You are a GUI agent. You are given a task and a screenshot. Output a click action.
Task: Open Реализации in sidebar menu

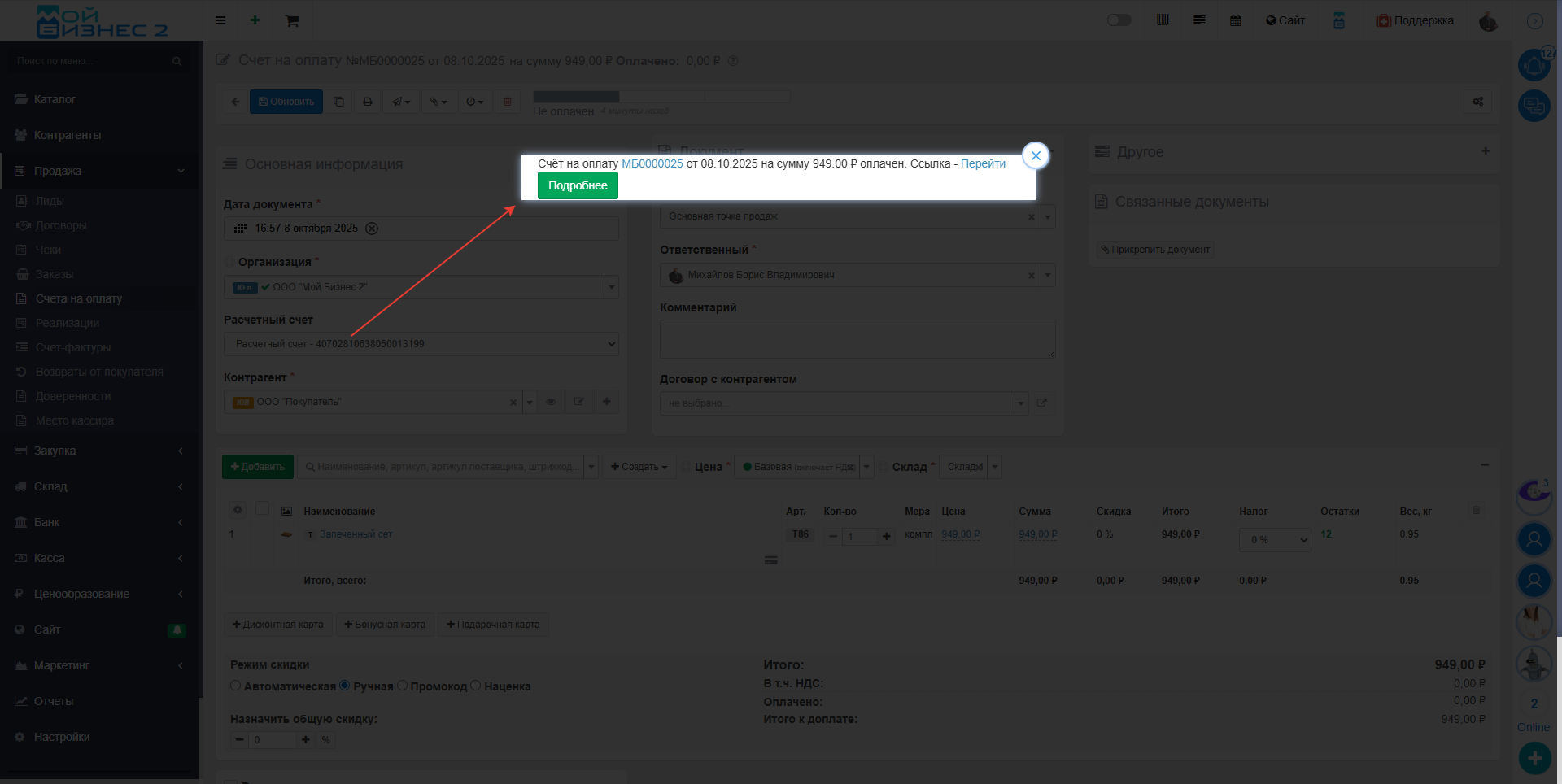[68, 323]
